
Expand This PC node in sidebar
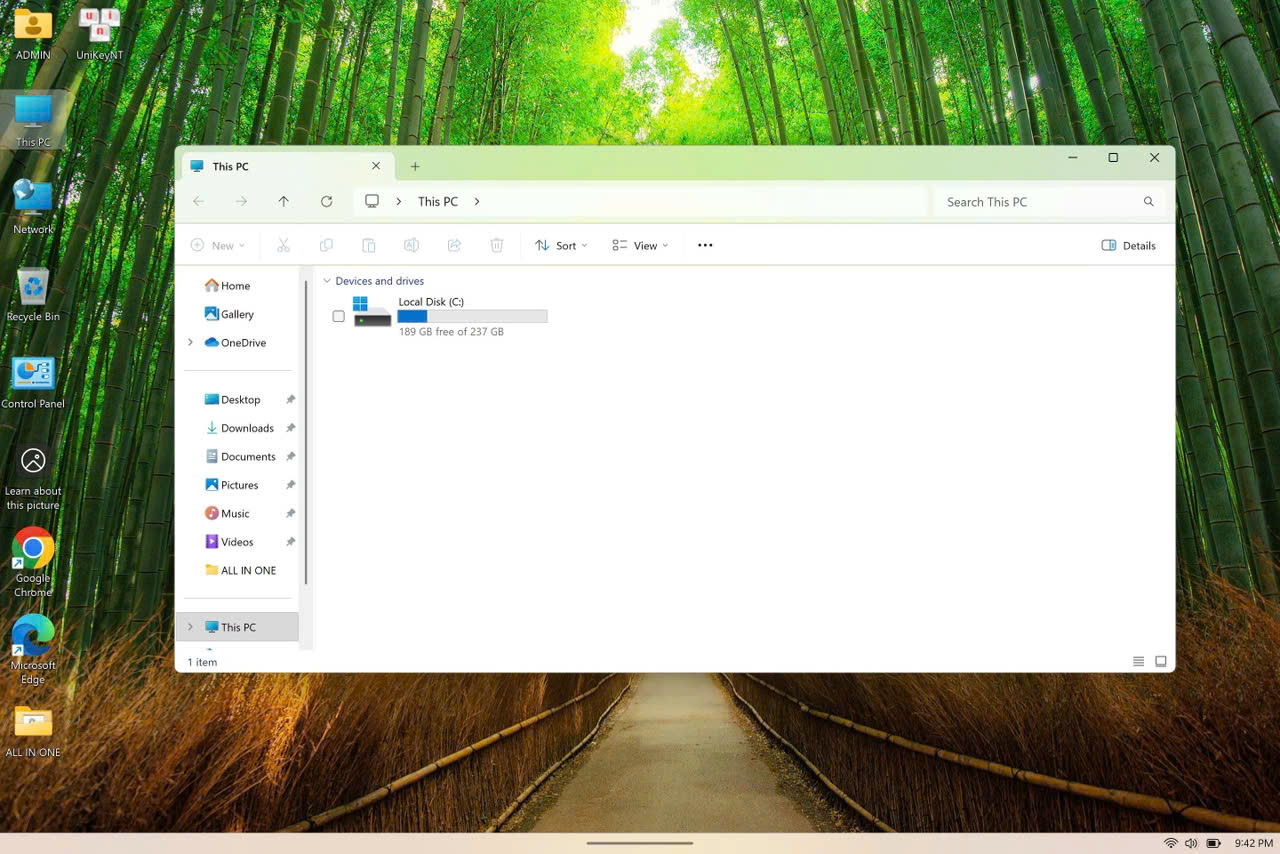click(190, 627)
